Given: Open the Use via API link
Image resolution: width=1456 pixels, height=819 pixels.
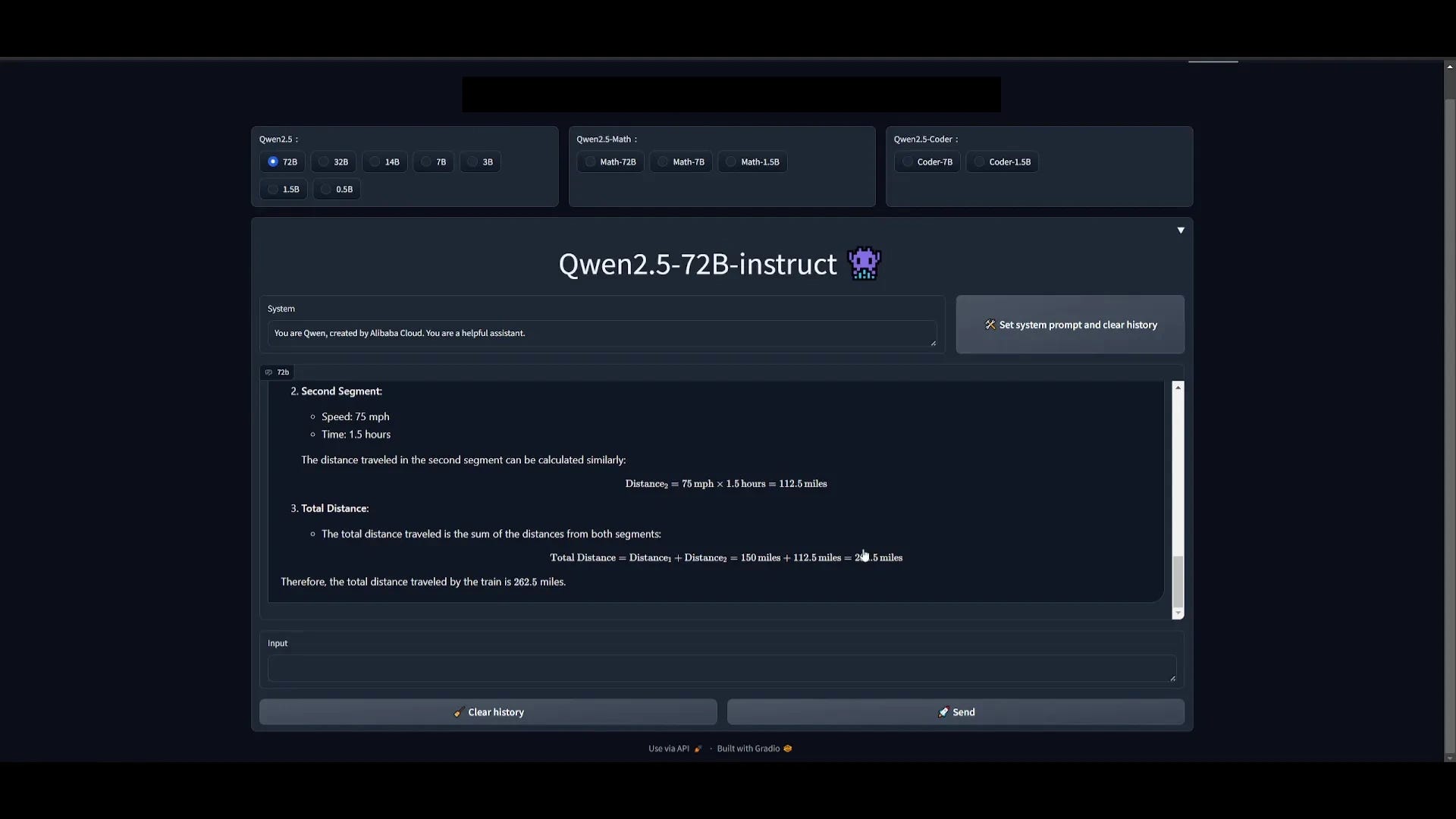Looking at the screenshot, I should tap(669, 748).
